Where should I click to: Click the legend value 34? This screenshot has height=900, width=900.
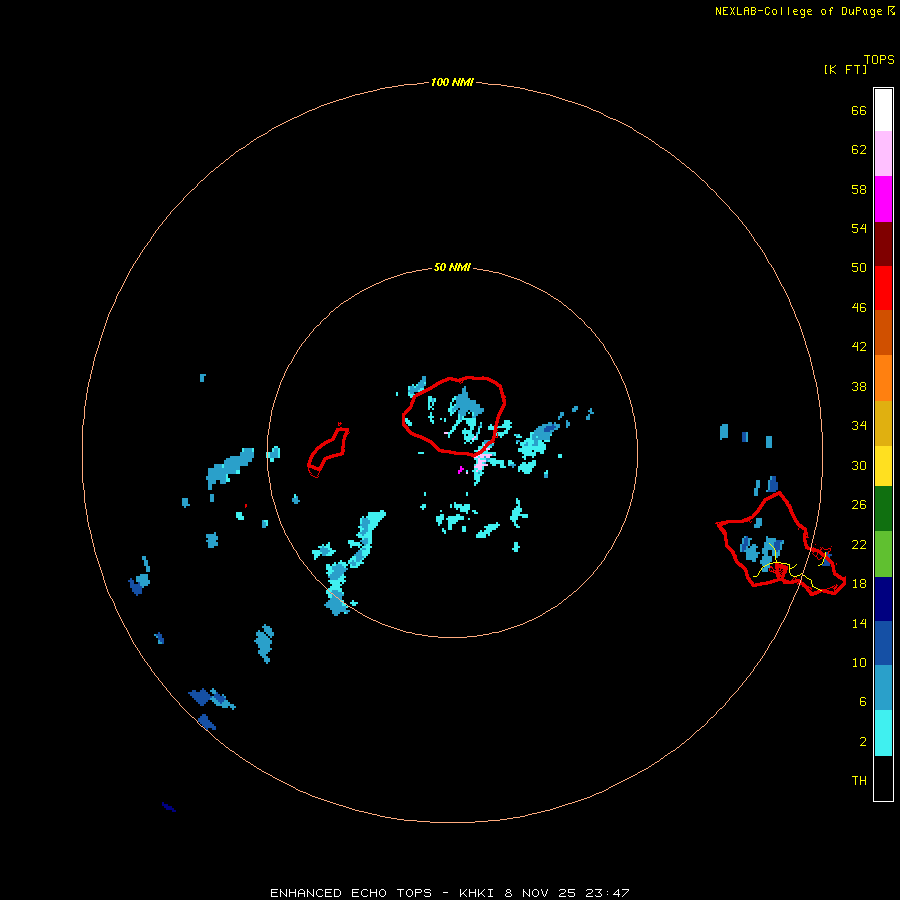pyautogui.click(x=859, y=426)
